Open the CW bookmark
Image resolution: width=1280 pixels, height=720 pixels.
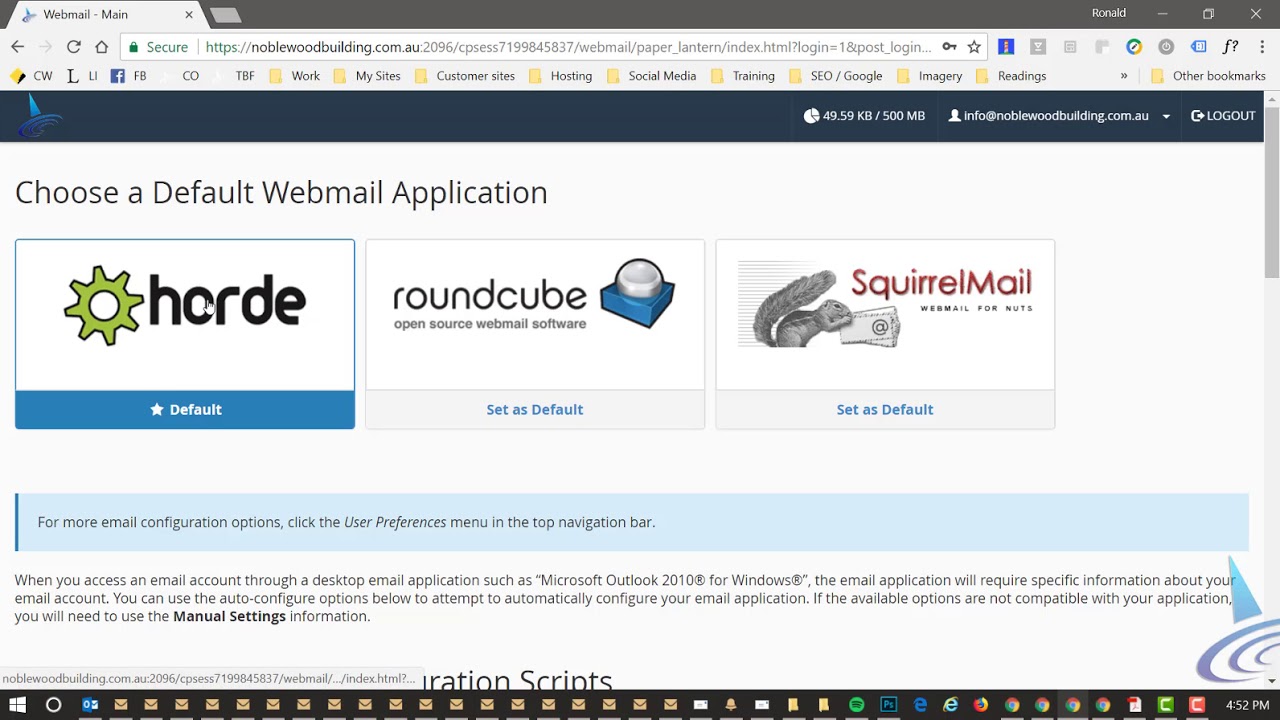click(31, 76)
